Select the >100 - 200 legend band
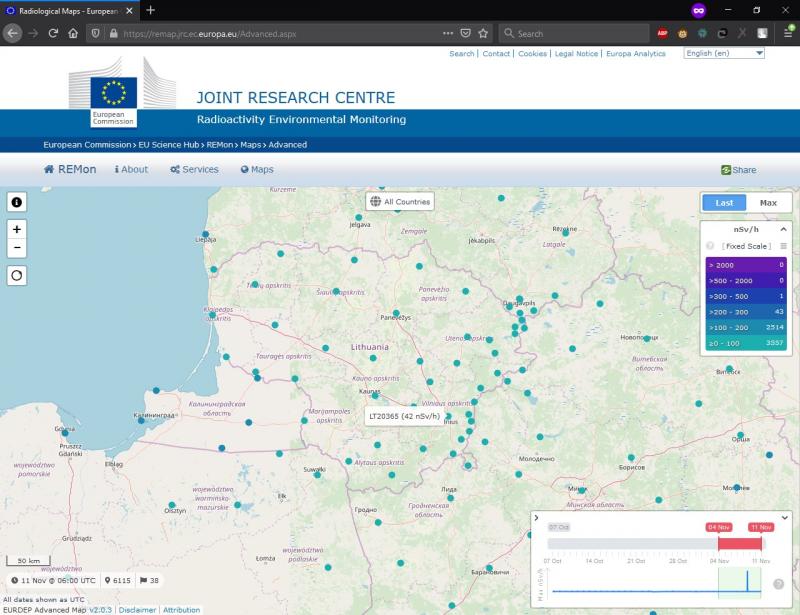The image size is (800, 615). pyautogui.click(x=746, y=328)
